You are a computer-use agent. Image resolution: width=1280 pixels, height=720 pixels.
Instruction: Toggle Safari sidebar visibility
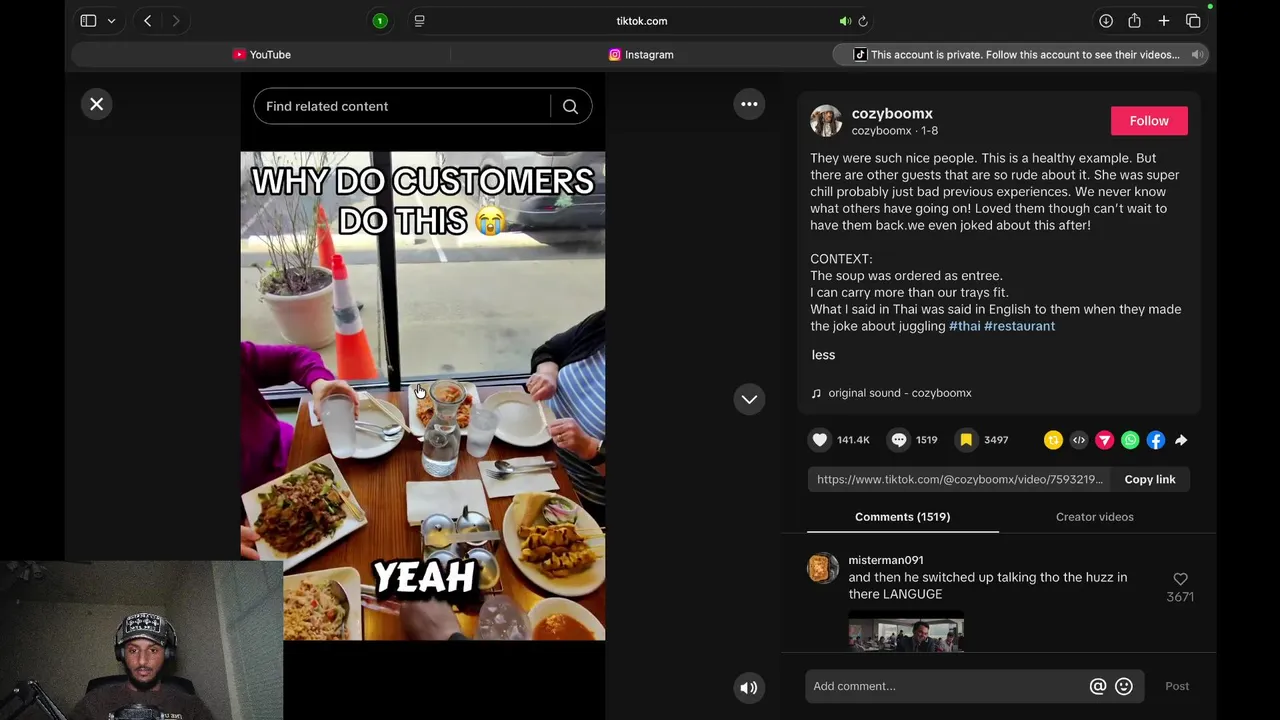click(88, 21)
